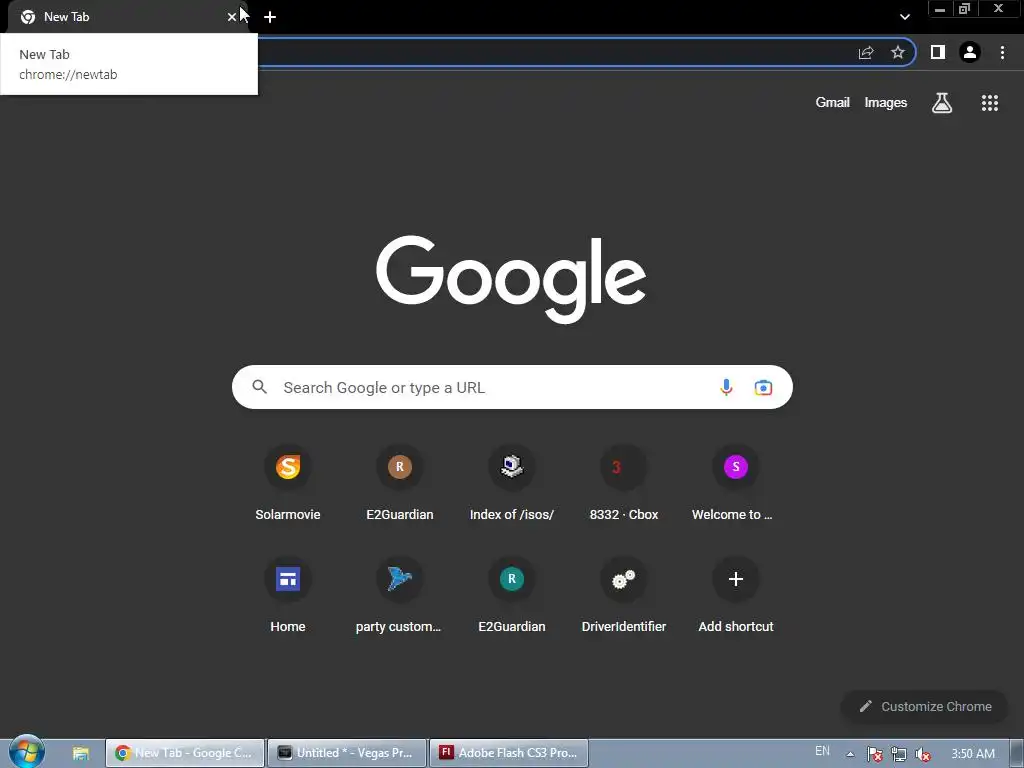
Task: Open Google Images link
Action: (886, 103)
